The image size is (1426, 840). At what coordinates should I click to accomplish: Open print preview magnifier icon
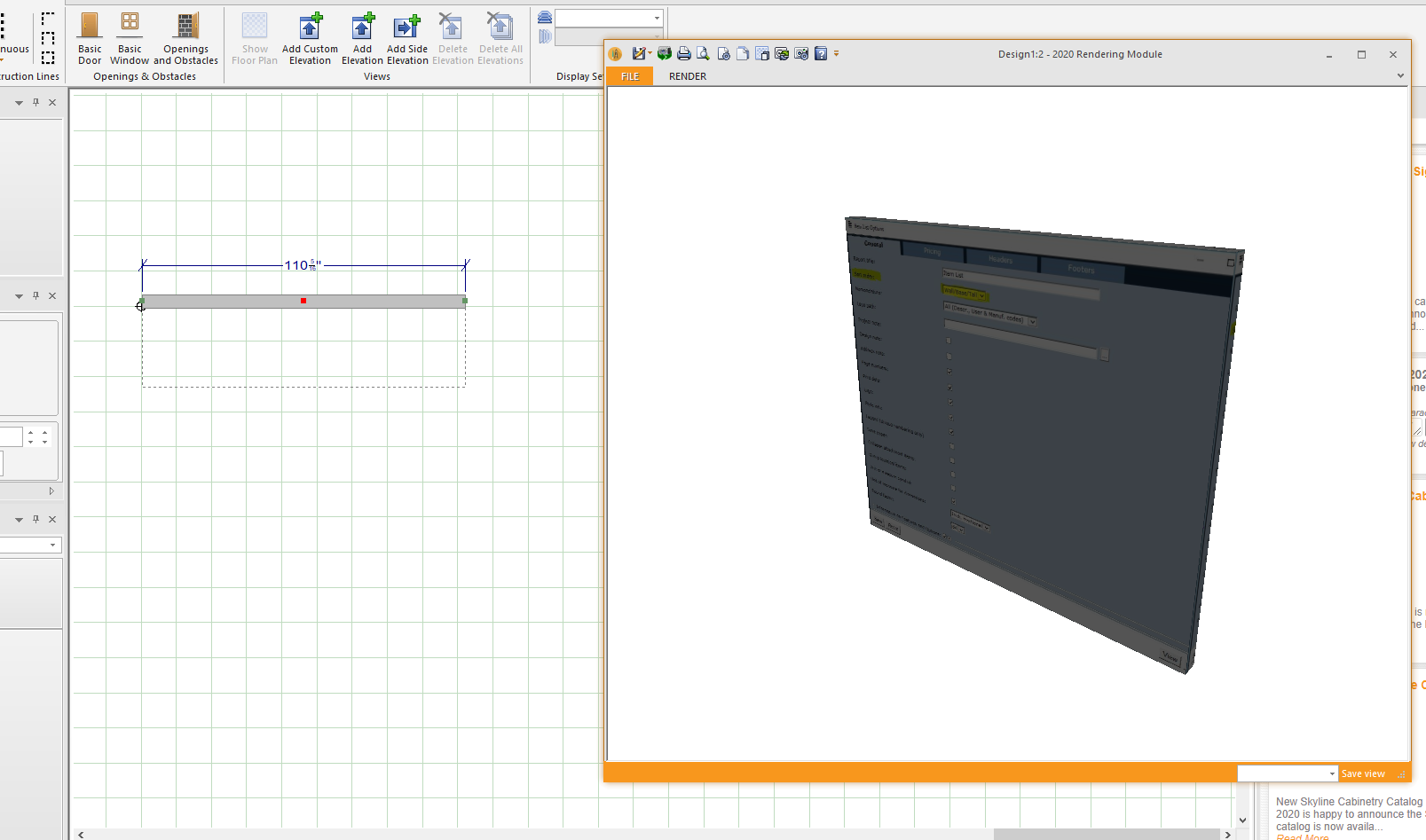703,54
